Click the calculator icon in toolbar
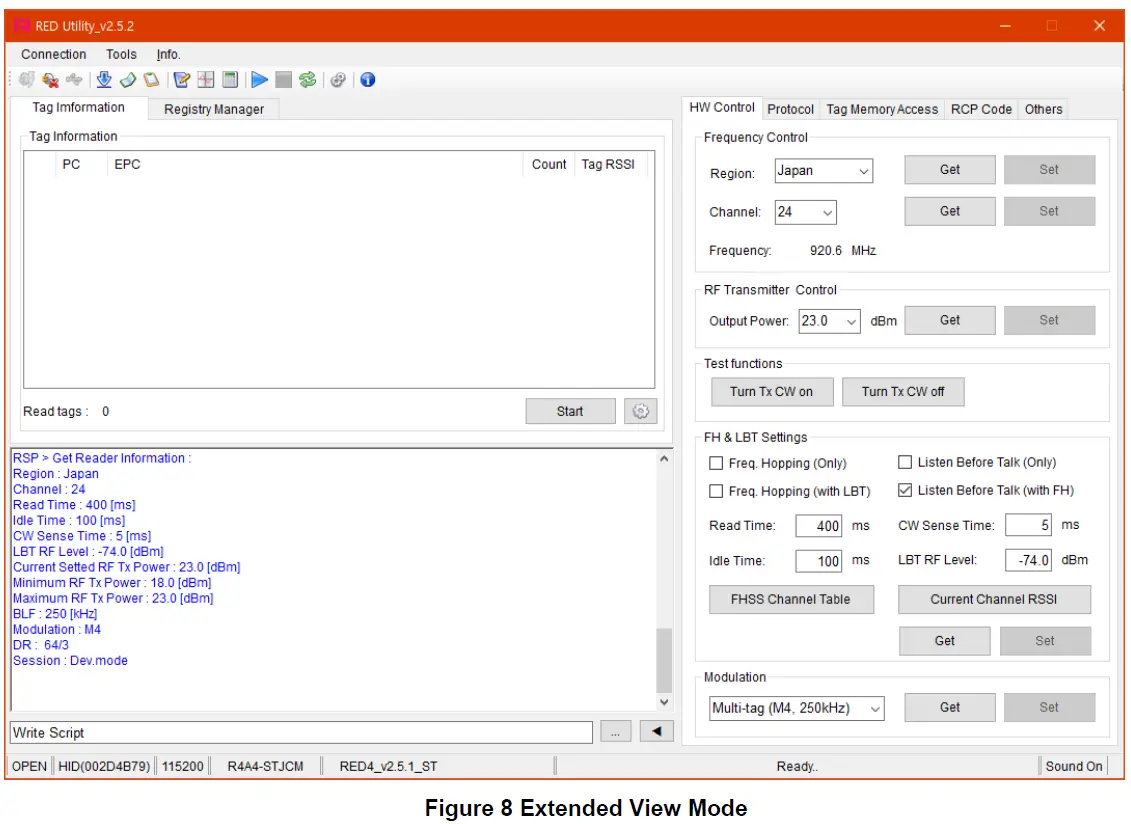This screenshot has width=1131, height=824. (230, 80)
